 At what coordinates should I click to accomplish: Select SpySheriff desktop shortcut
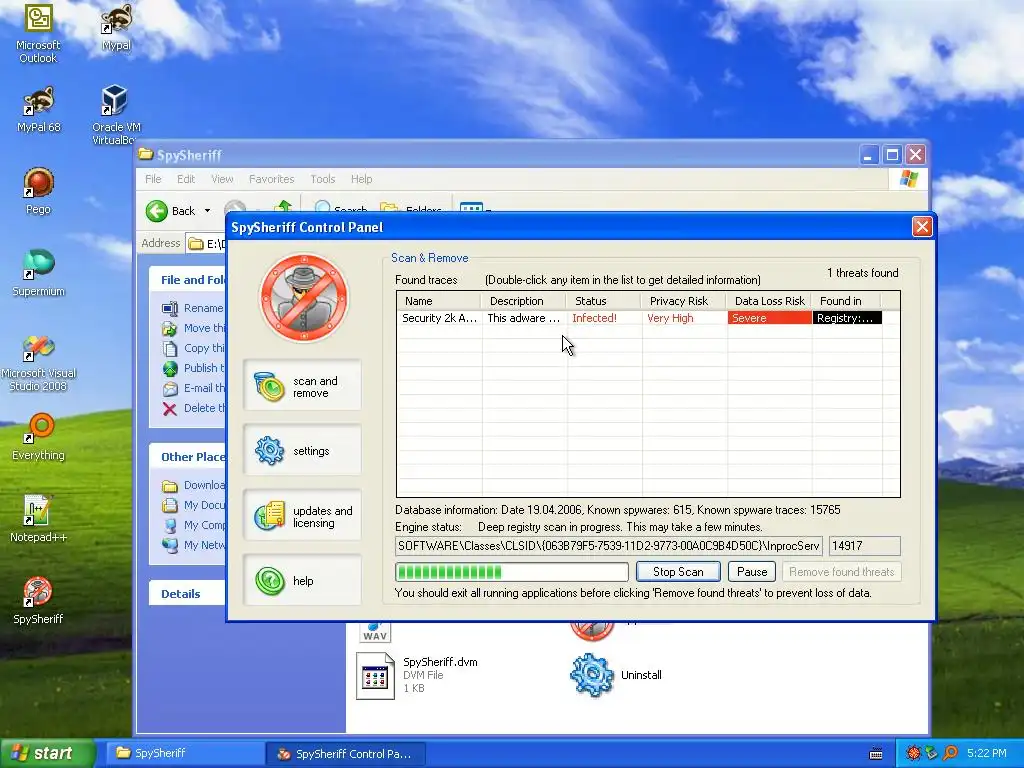[x=38, y=601]
